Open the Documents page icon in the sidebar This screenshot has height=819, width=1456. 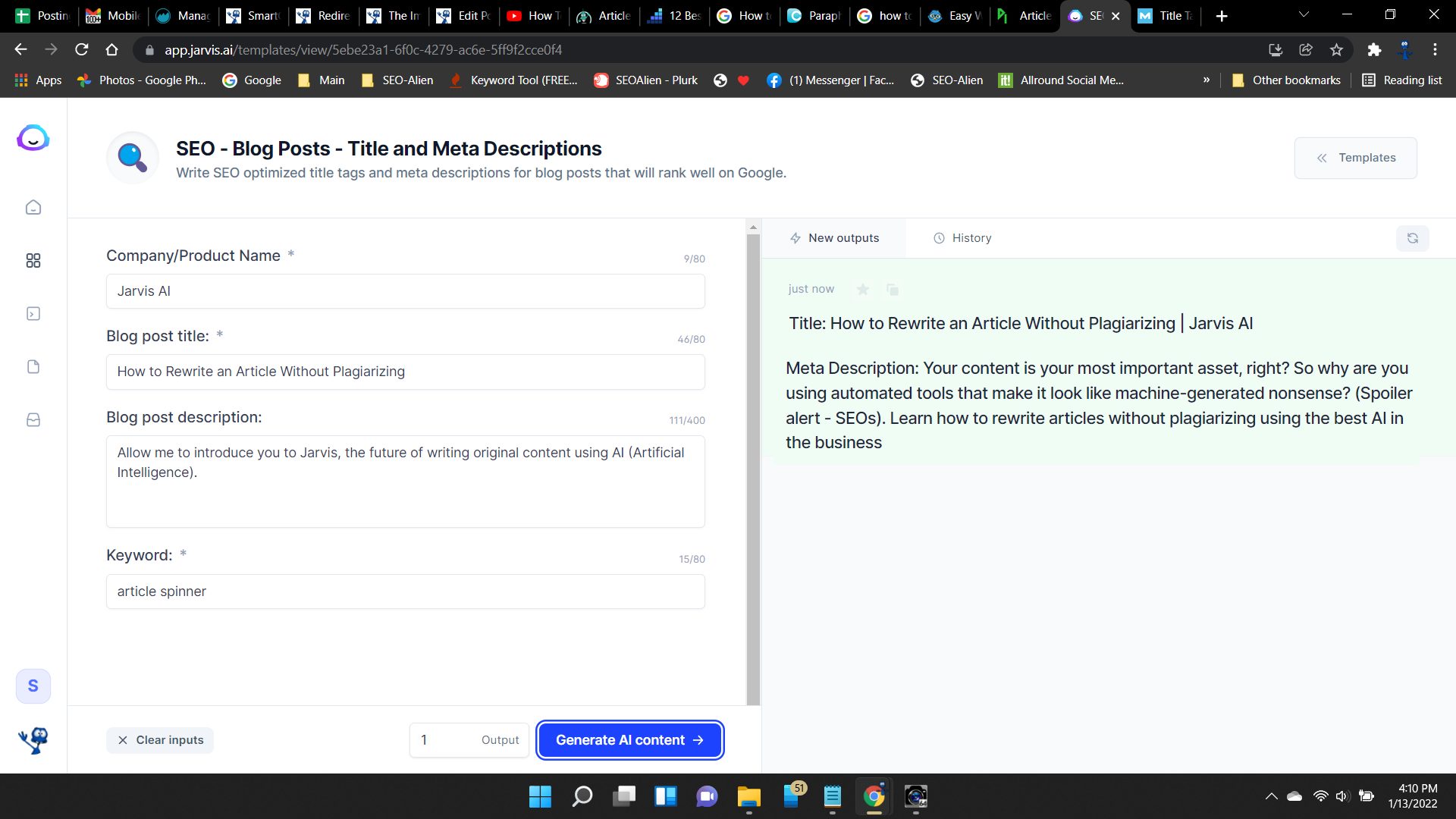(33, 366)
